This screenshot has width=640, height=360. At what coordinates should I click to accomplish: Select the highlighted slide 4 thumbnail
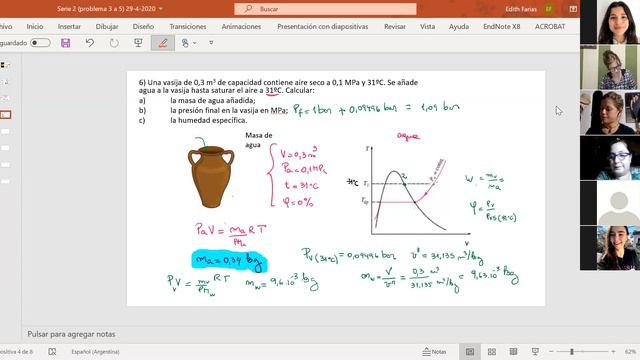6,115
